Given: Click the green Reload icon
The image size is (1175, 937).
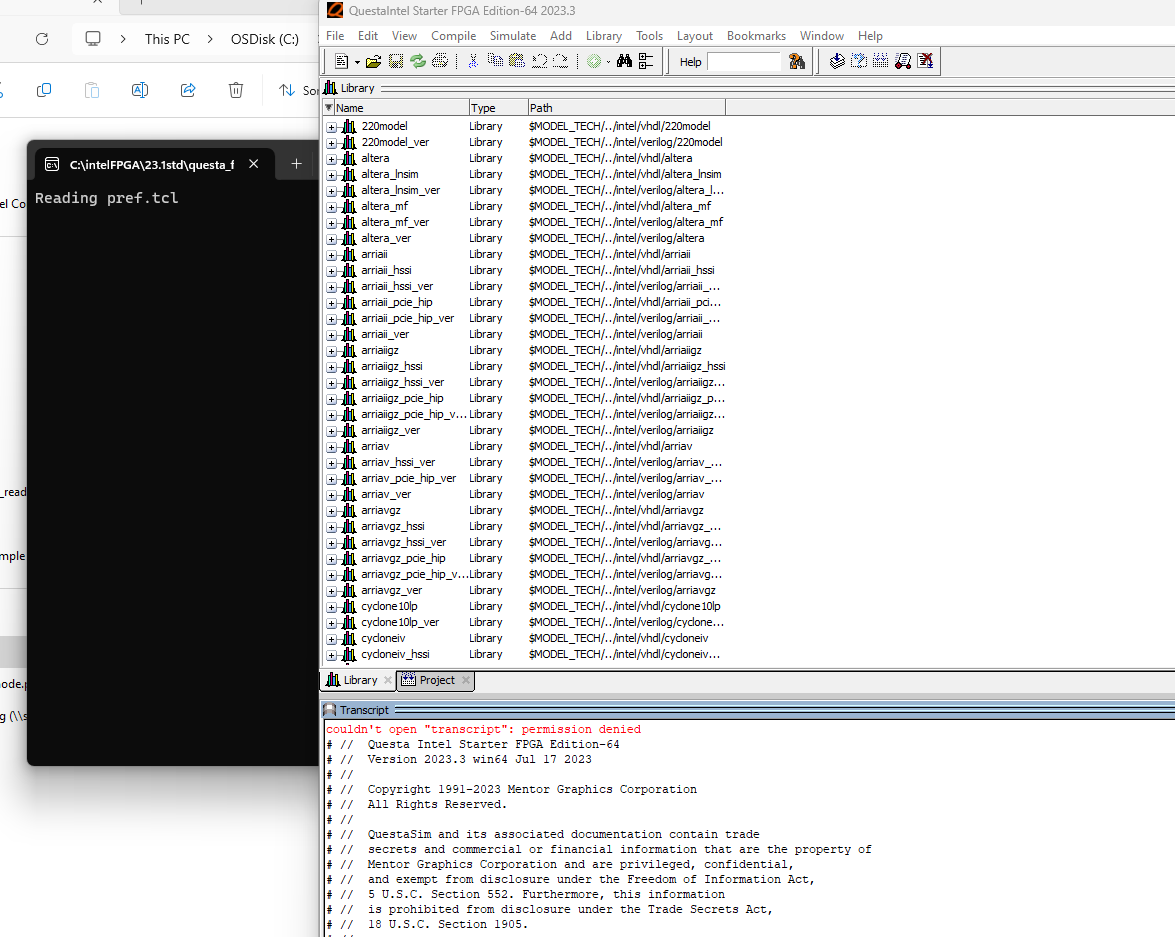Looking at the screenshot, I should (x=418, y=62).
